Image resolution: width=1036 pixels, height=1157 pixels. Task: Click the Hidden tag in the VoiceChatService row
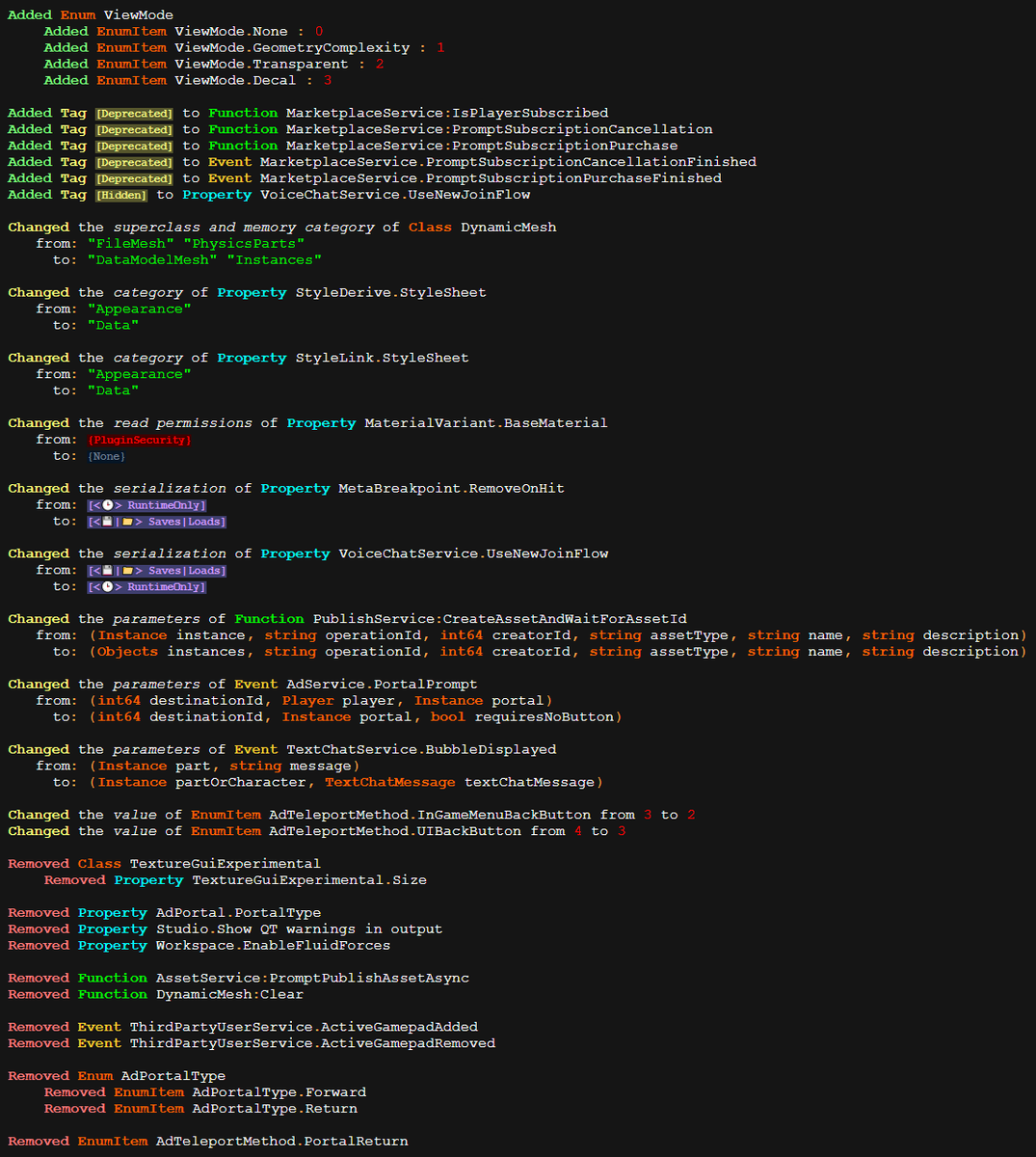point(121,196)
